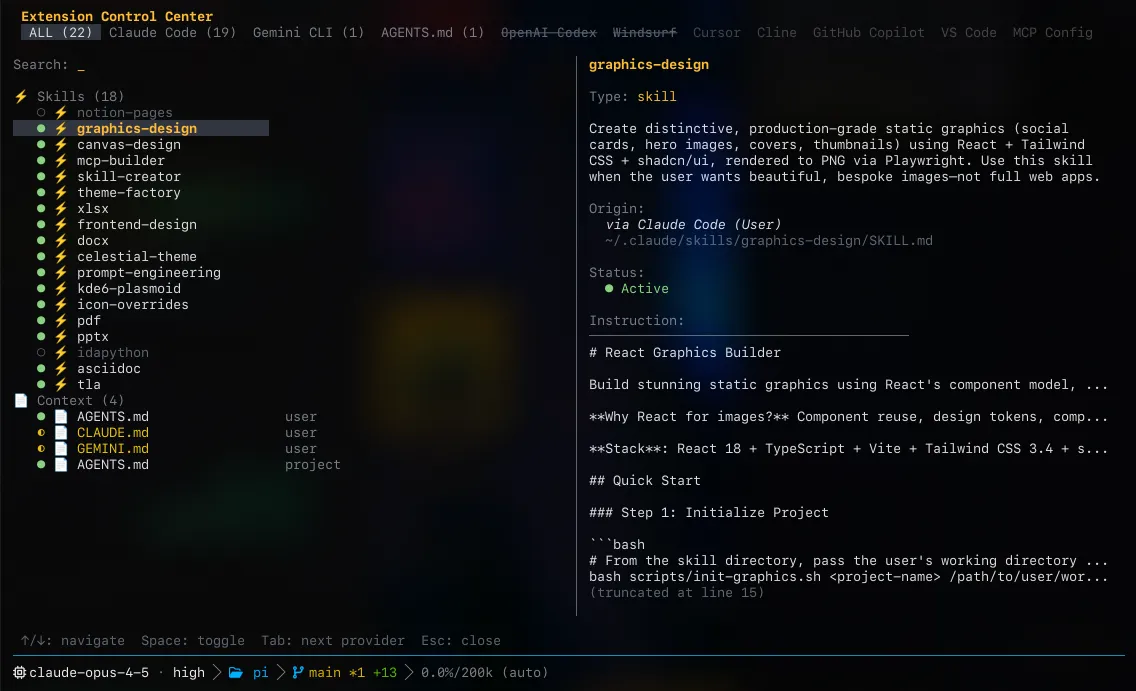Select the Windsurf tab
The image size is (1136, 691).
(644, 33)
